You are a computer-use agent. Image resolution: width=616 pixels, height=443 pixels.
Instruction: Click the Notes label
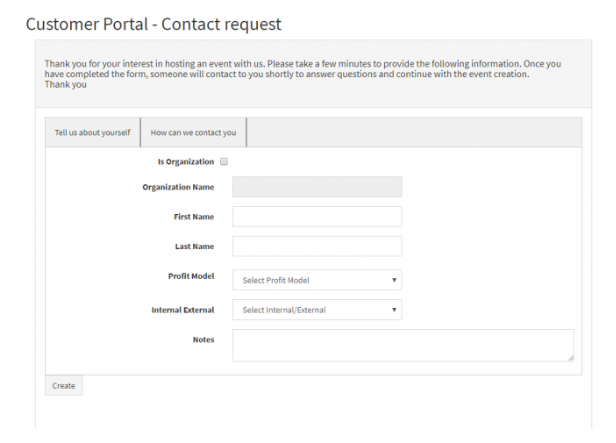203,339
